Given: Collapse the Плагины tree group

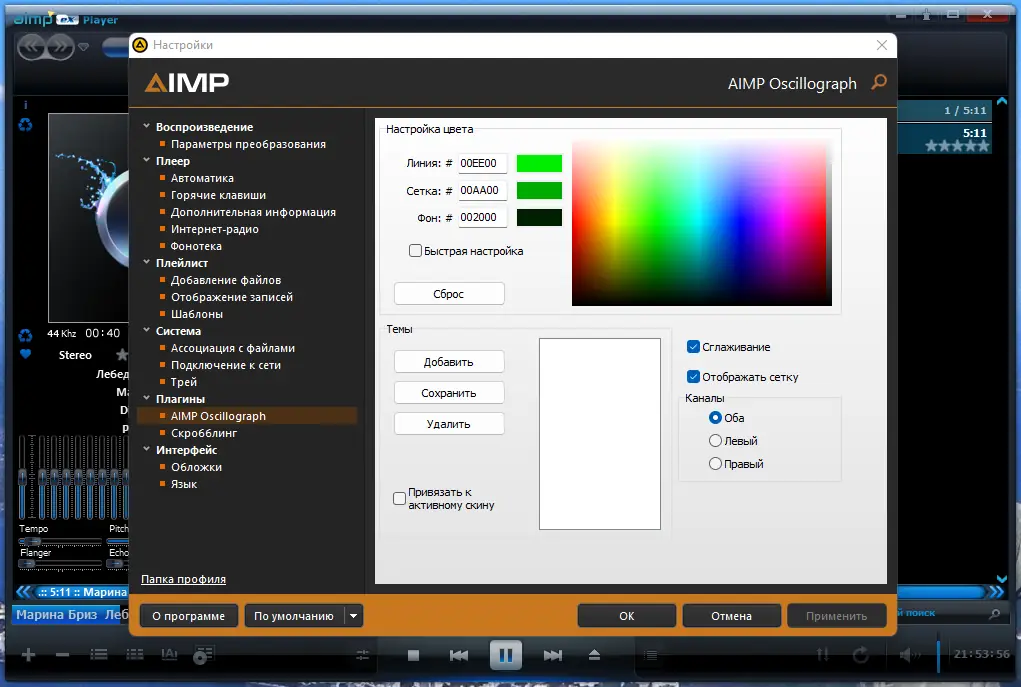Looking at the screenshot, I should pyautogui.click(x=147, y=399).
